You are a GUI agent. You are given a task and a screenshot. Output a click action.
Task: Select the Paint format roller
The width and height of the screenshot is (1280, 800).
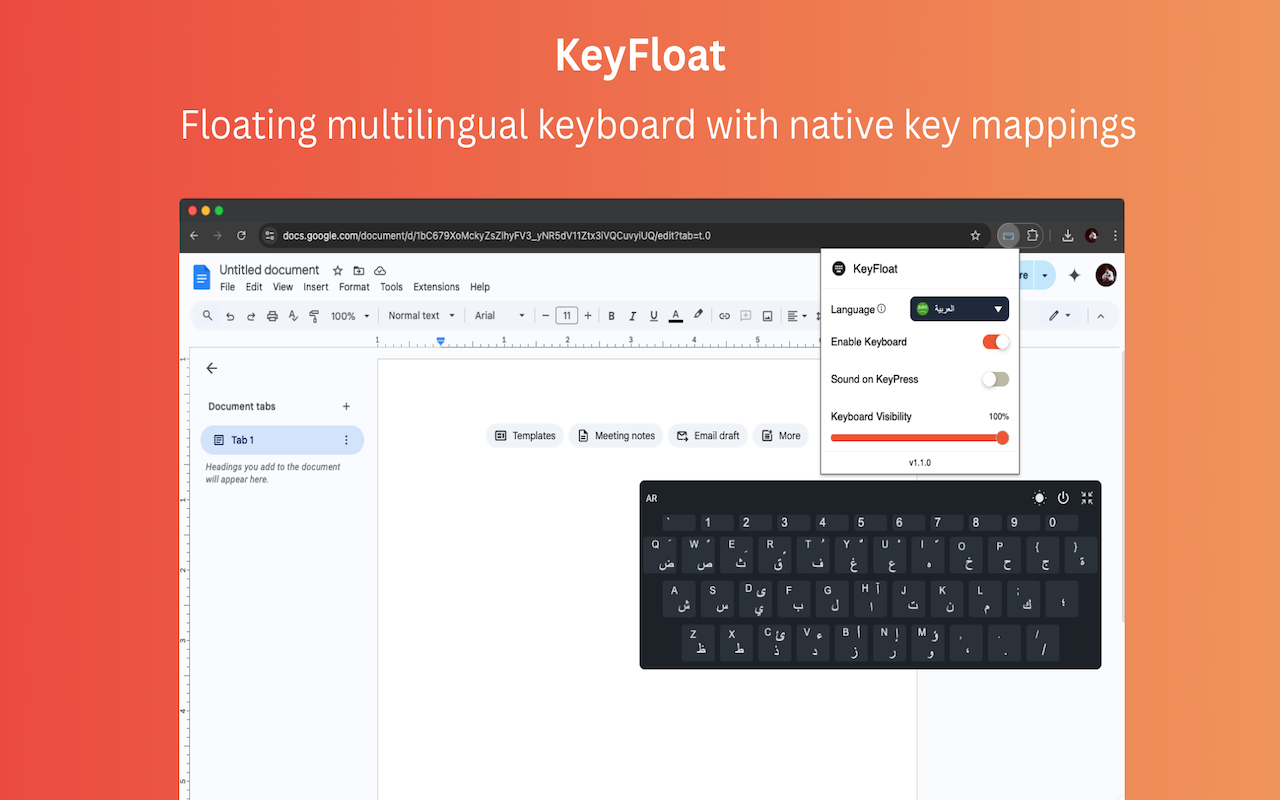(x=314, y=316)
